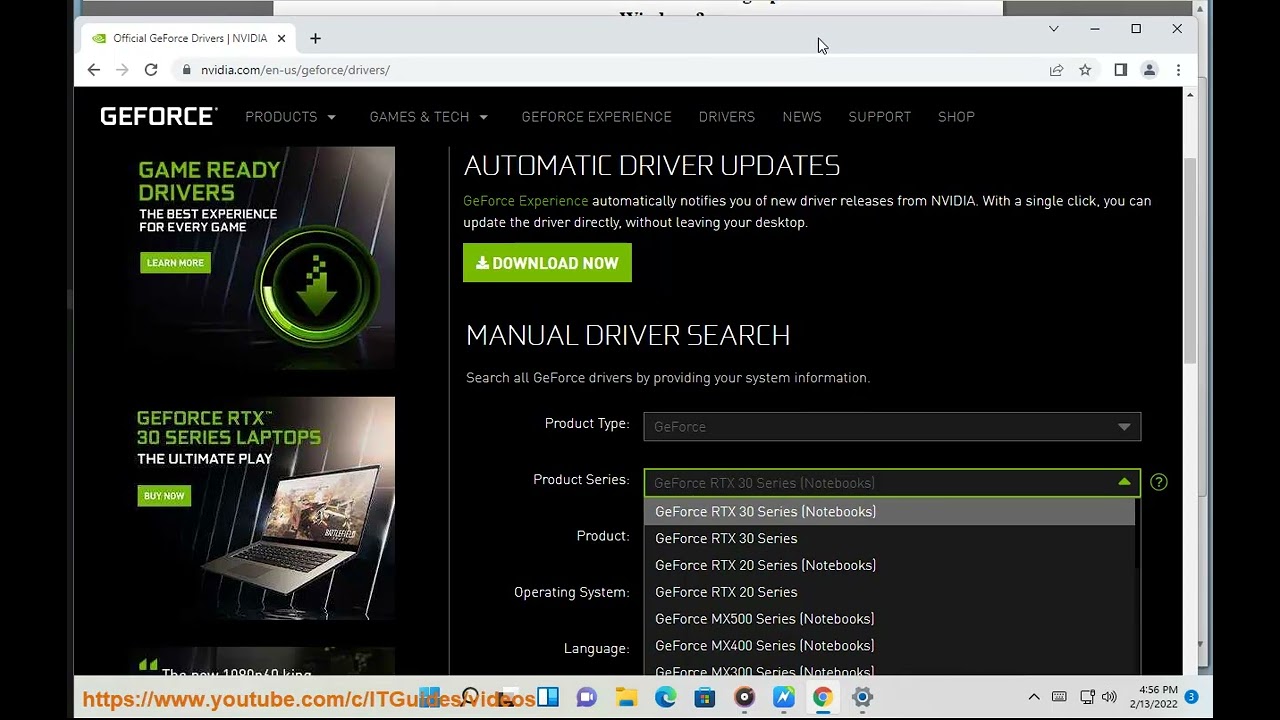
Task: Go back to the previous page
Action: point(93,70)
